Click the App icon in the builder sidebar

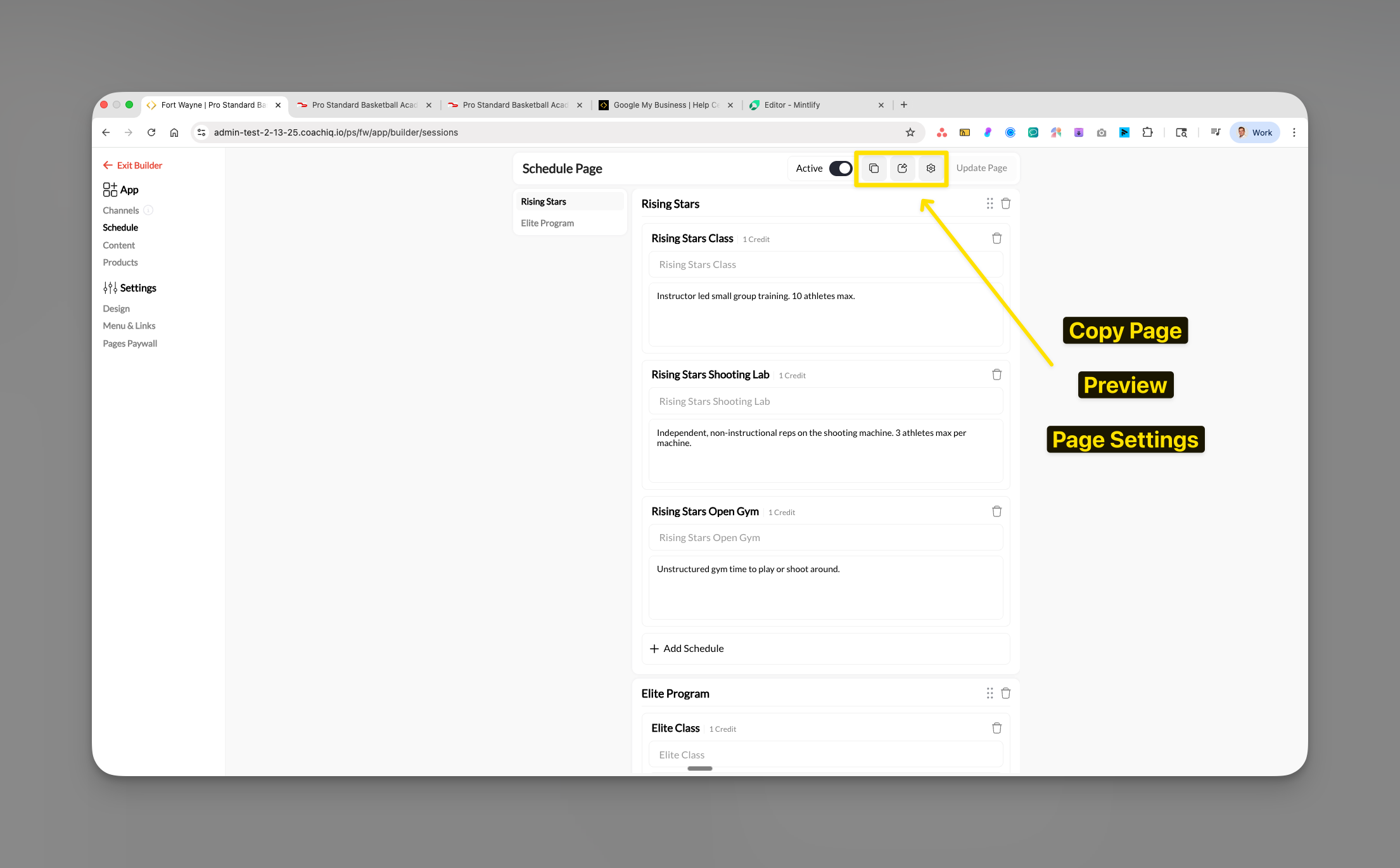(109, 189)
